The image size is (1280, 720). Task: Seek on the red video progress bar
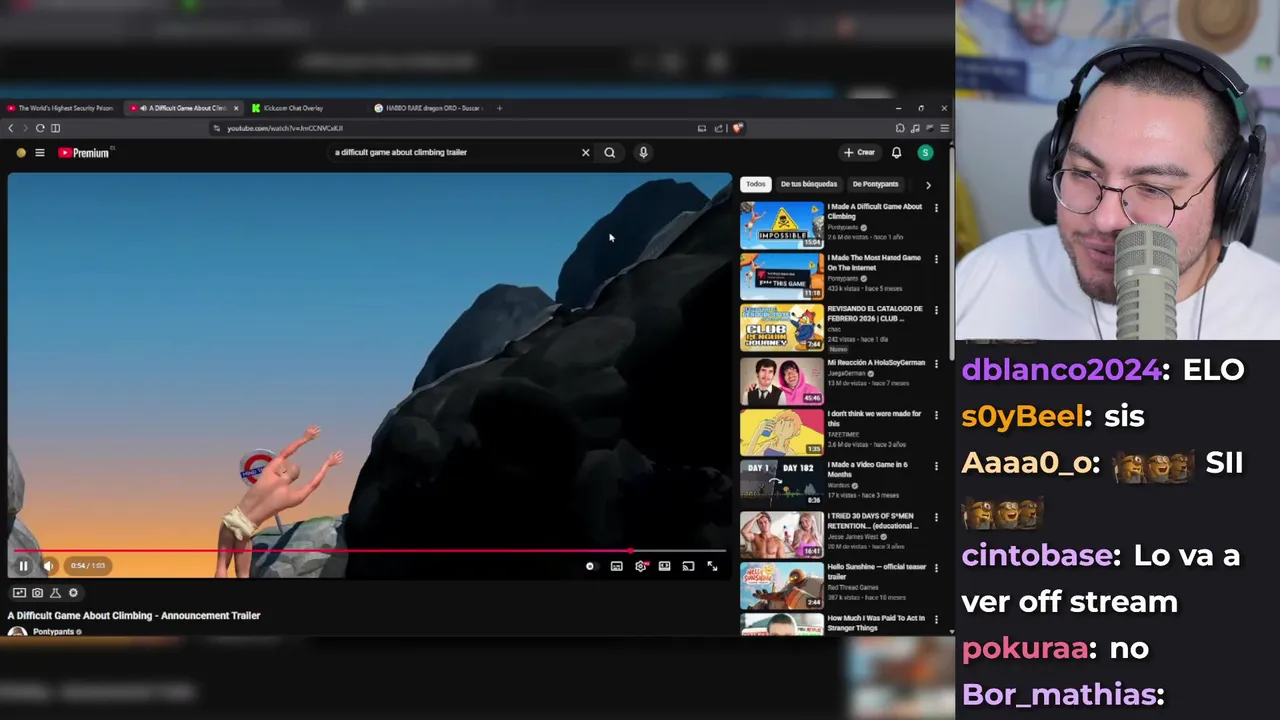pos(370,550)
